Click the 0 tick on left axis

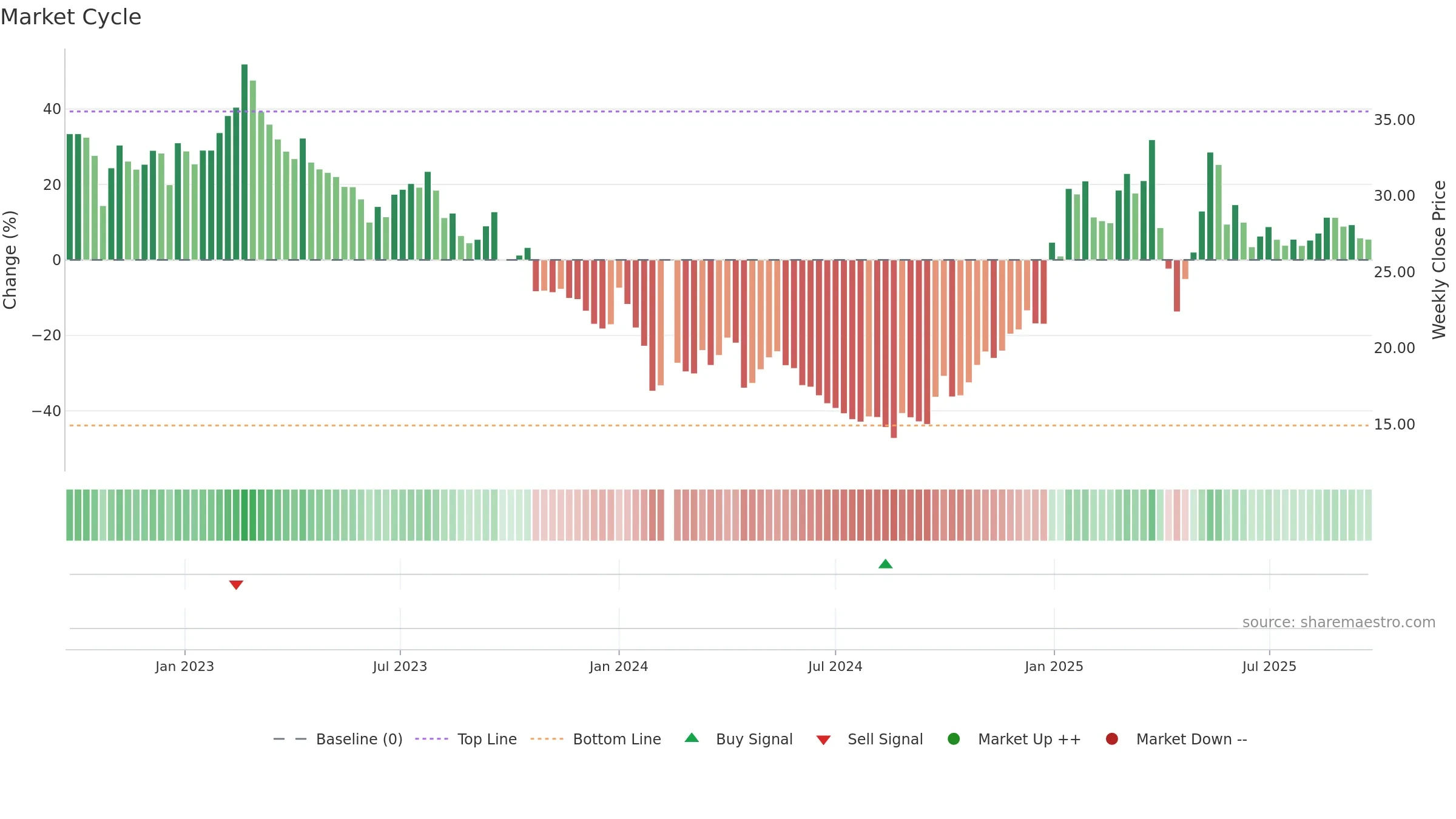pos(57,260)
